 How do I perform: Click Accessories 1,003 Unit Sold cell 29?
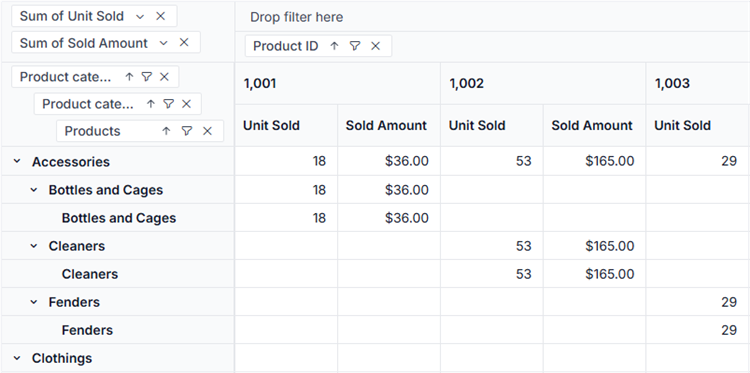pyautogui.click(x=697, y=161)
